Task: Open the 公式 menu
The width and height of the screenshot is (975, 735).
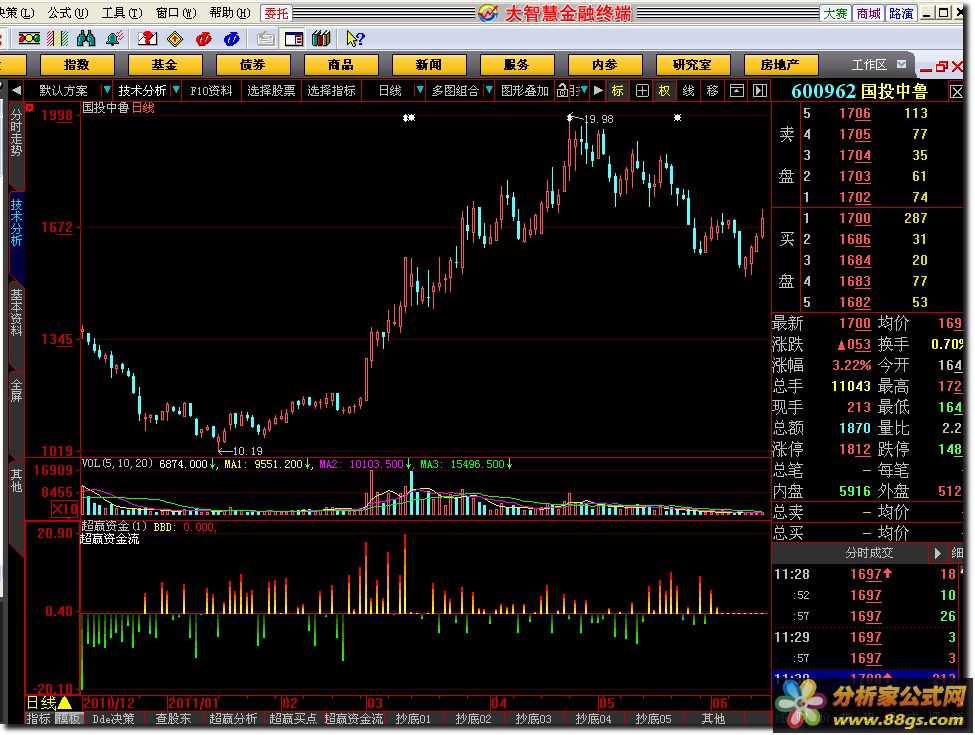Action: coord(68,12)
